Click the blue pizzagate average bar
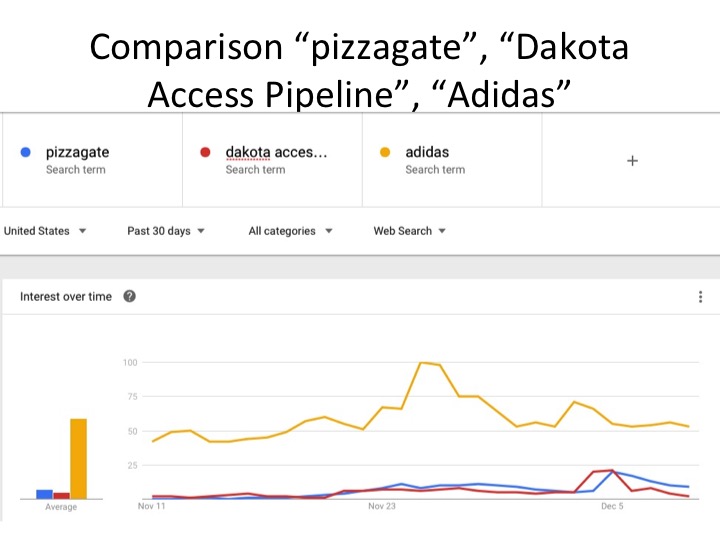Viewport: 720px width, 540px height. [x=44, y=493]
